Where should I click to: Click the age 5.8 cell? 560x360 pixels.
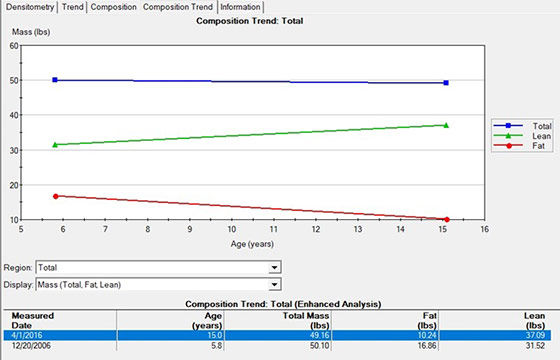pos(217,346)
